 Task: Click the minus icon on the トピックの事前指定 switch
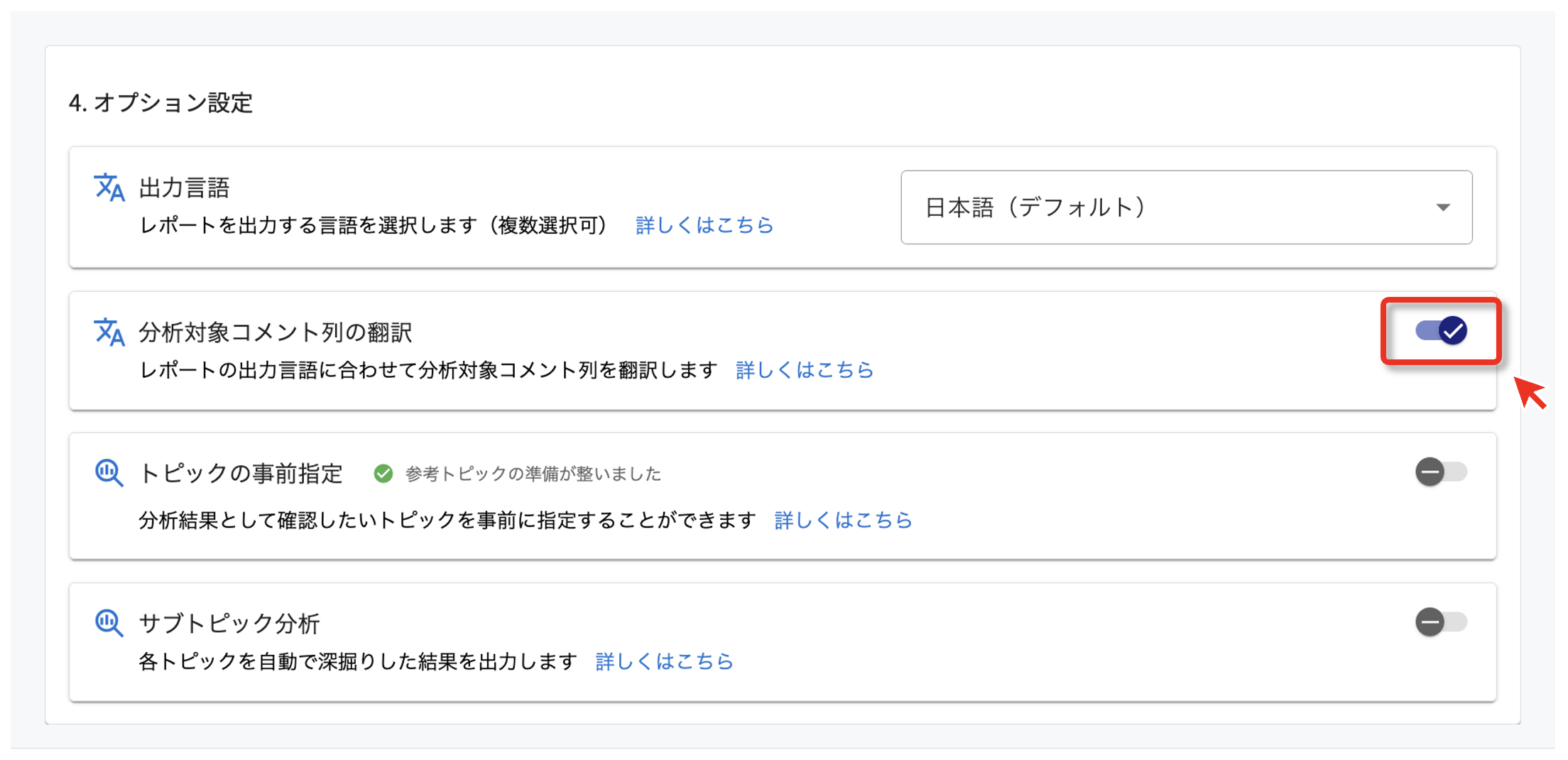coord(1430,472)
